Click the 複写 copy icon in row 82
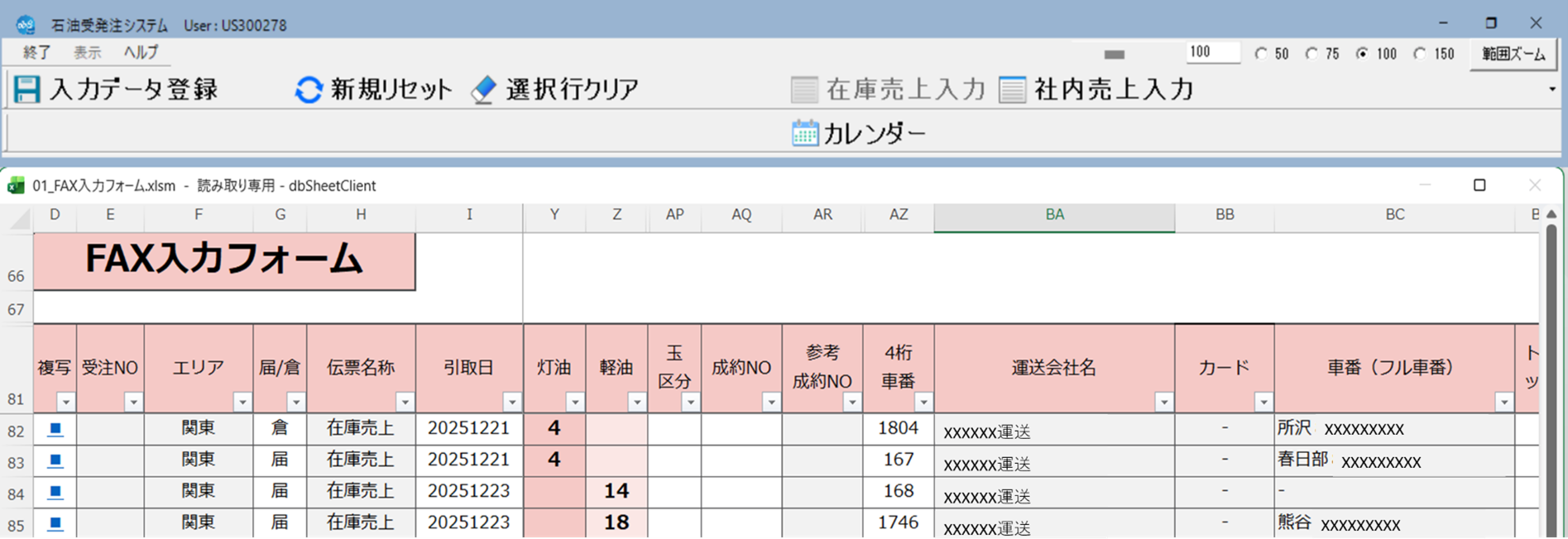Viewport: 1568px width, 539px height. coord(55,429)
